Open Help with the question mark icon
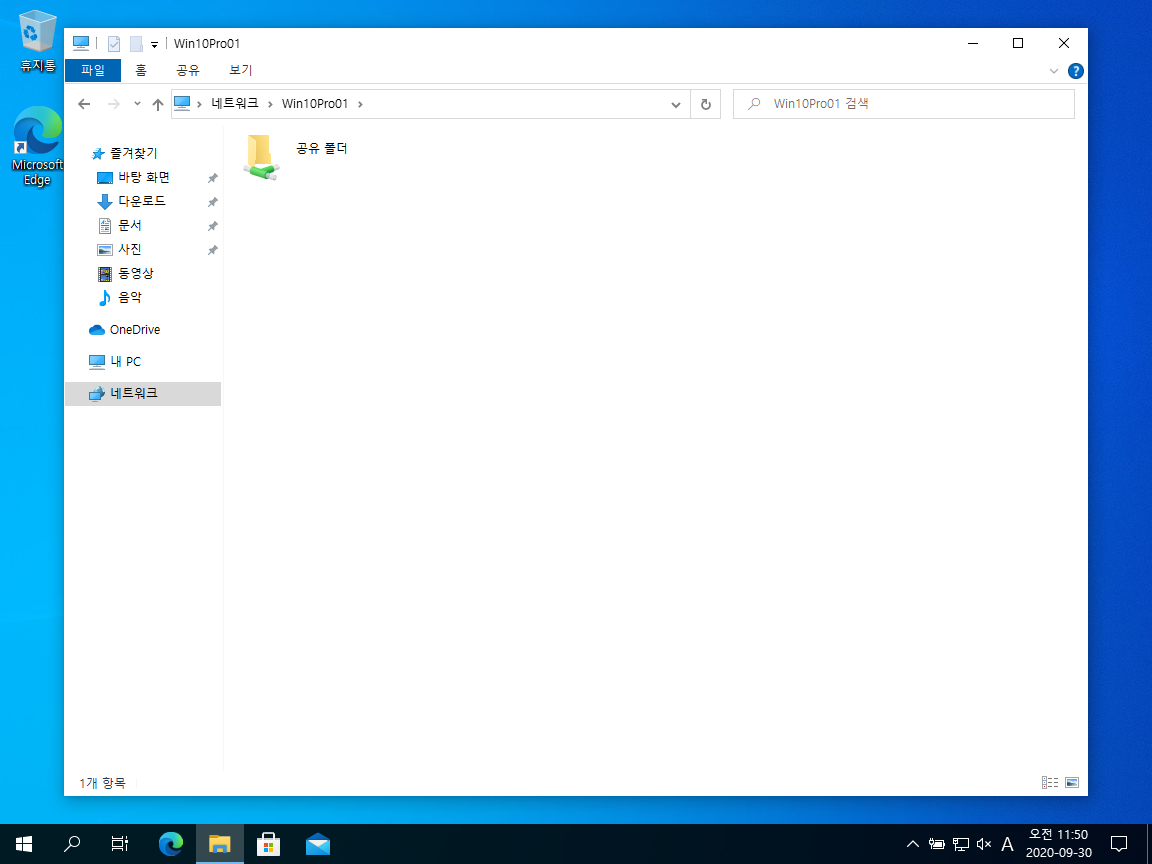The image size is (1152, 864). click(x=1076, y=71)
